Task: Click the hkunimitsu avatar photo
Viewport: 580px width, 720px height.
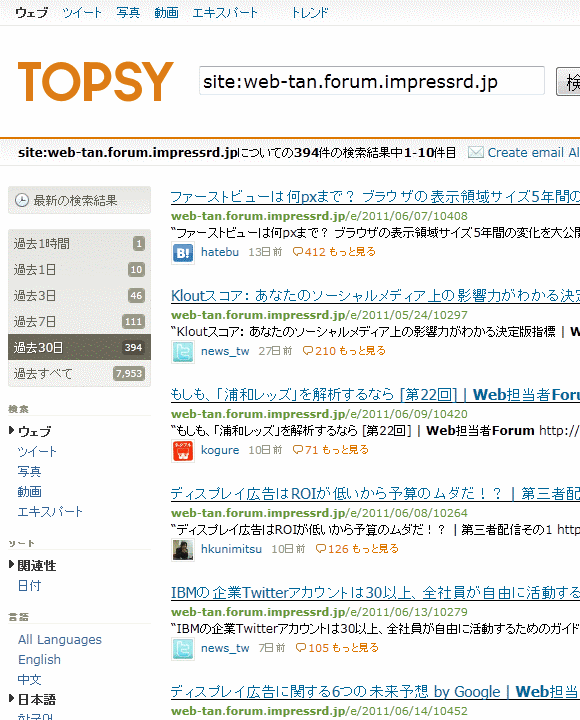Action: 183,550
